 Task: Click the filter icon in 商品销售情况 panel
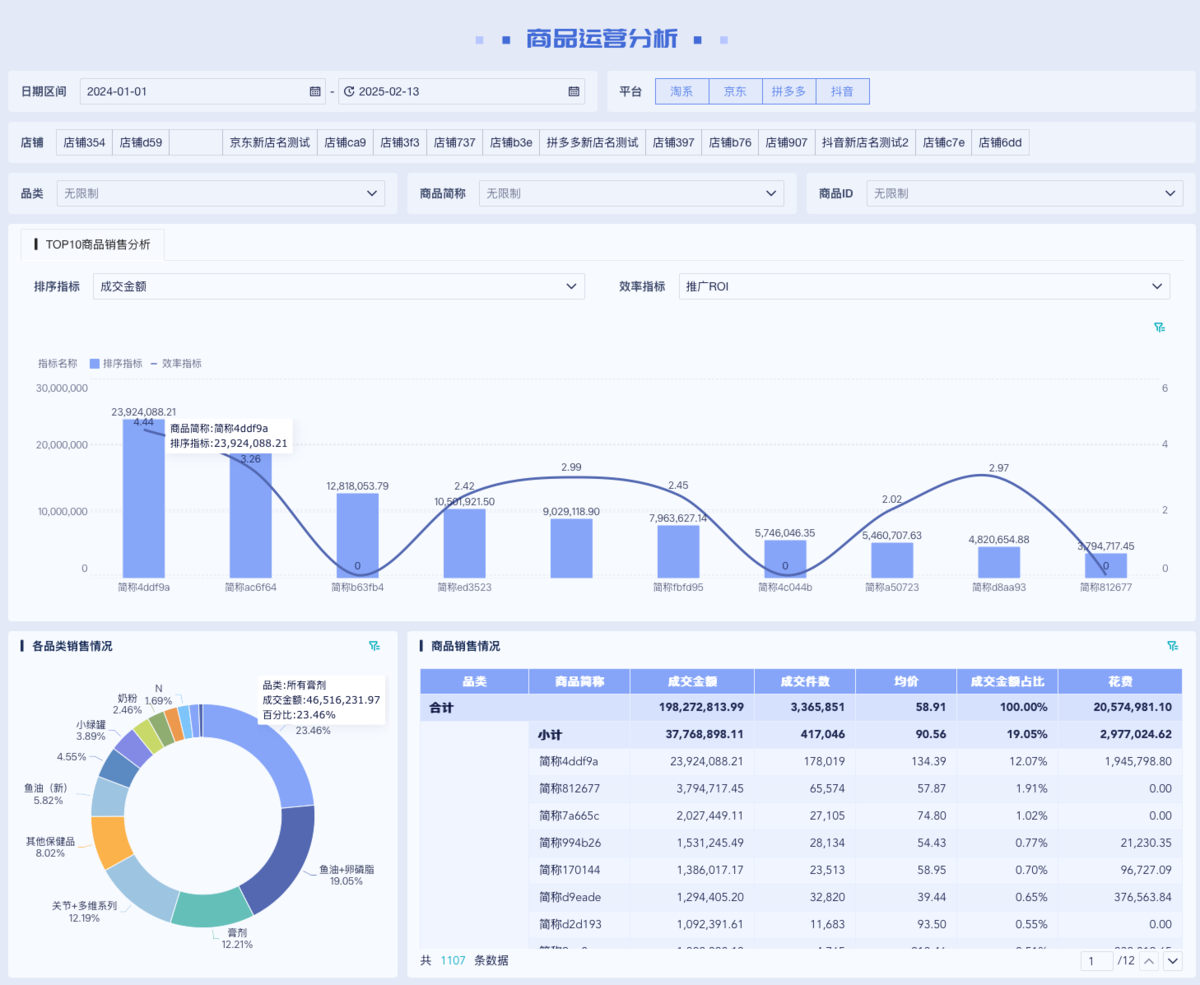pos(1173,646)
